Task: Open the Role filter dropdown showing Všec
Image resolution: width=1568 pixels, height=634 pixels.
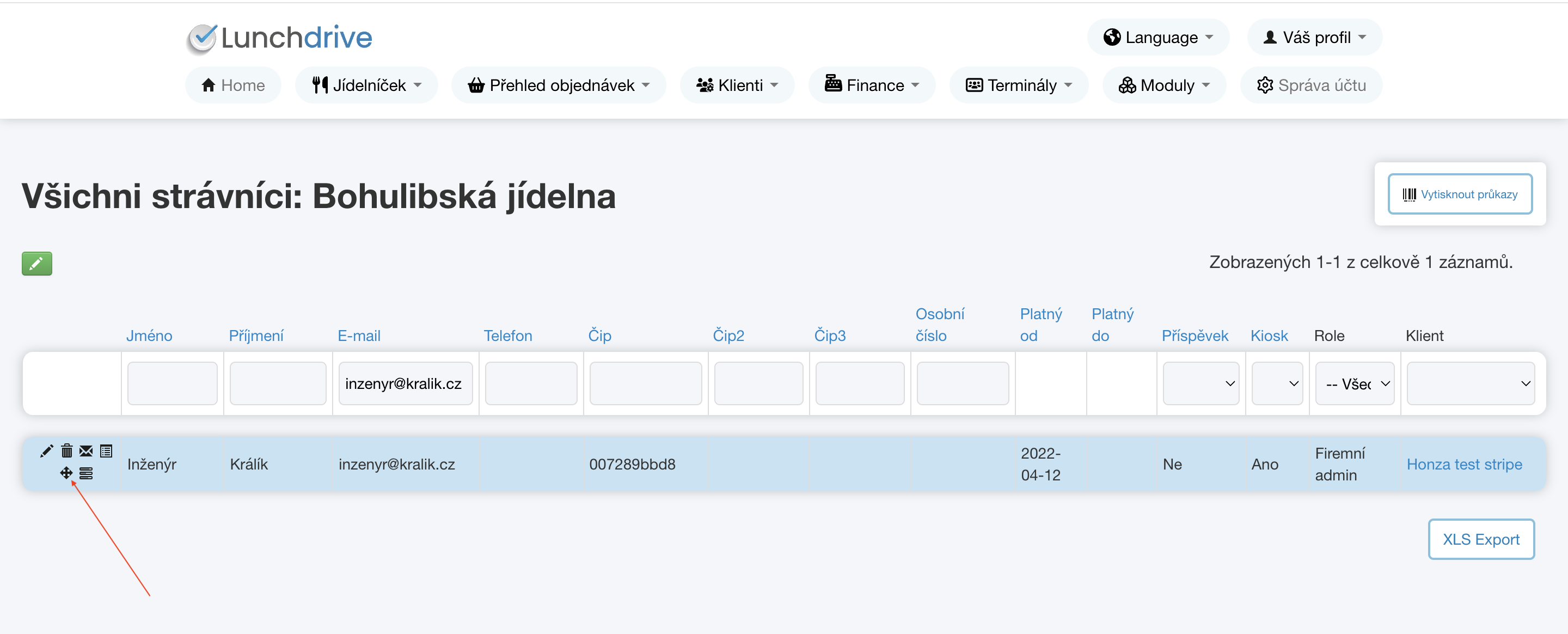Action: (1355, 383)
